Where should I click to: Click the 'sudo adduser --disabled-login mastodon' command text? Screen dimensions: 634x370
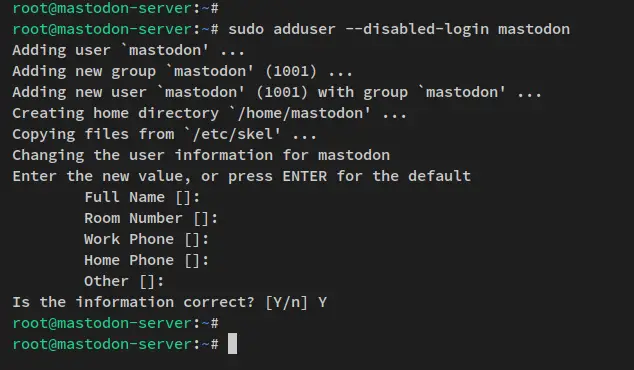(399, 29)
